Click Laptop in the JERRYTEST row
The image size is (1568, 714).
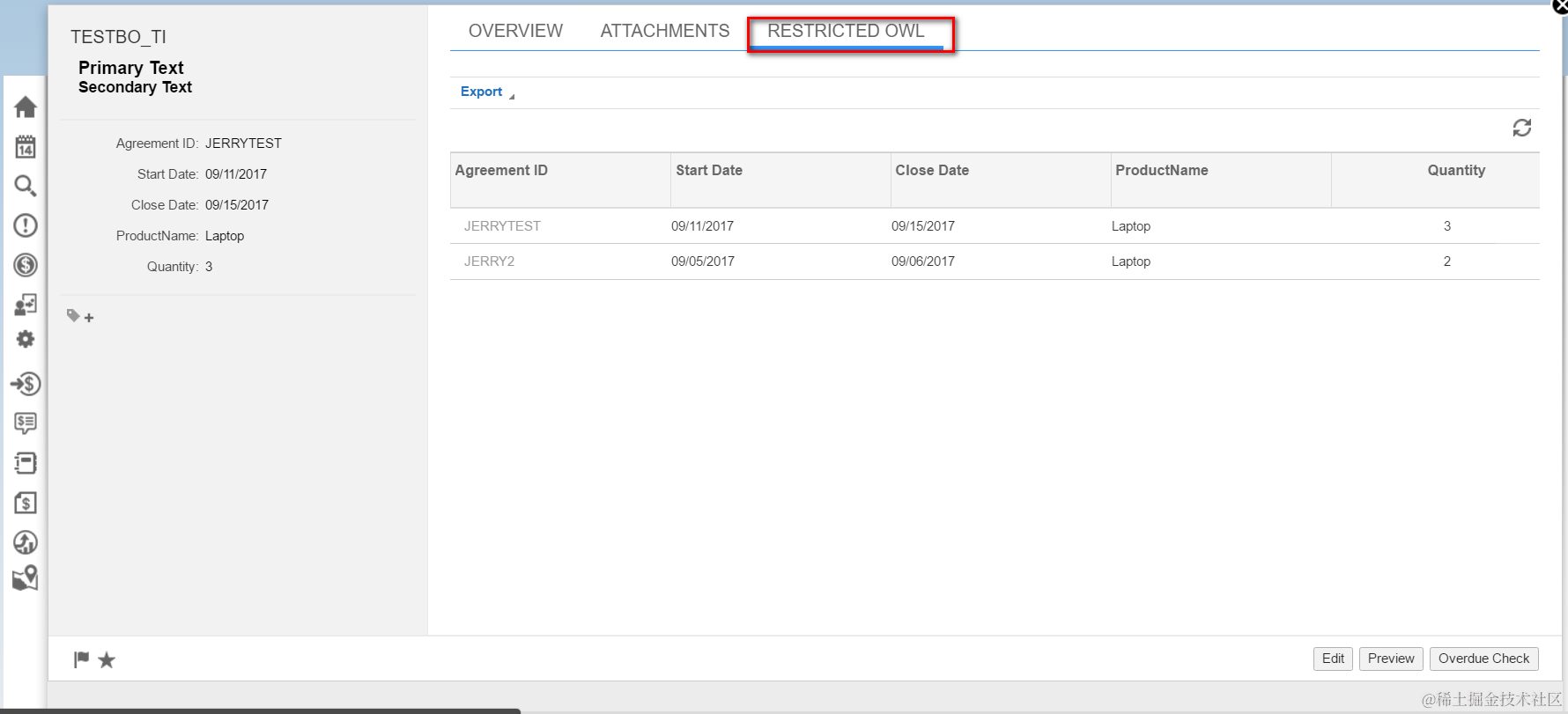[x=1131, y=226]
